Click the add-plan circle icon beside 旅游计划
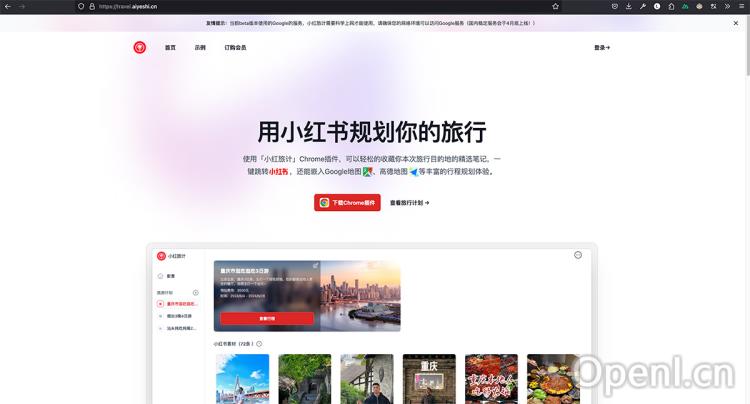This screenshot has width=750, height=404. [x=195, y=293]
